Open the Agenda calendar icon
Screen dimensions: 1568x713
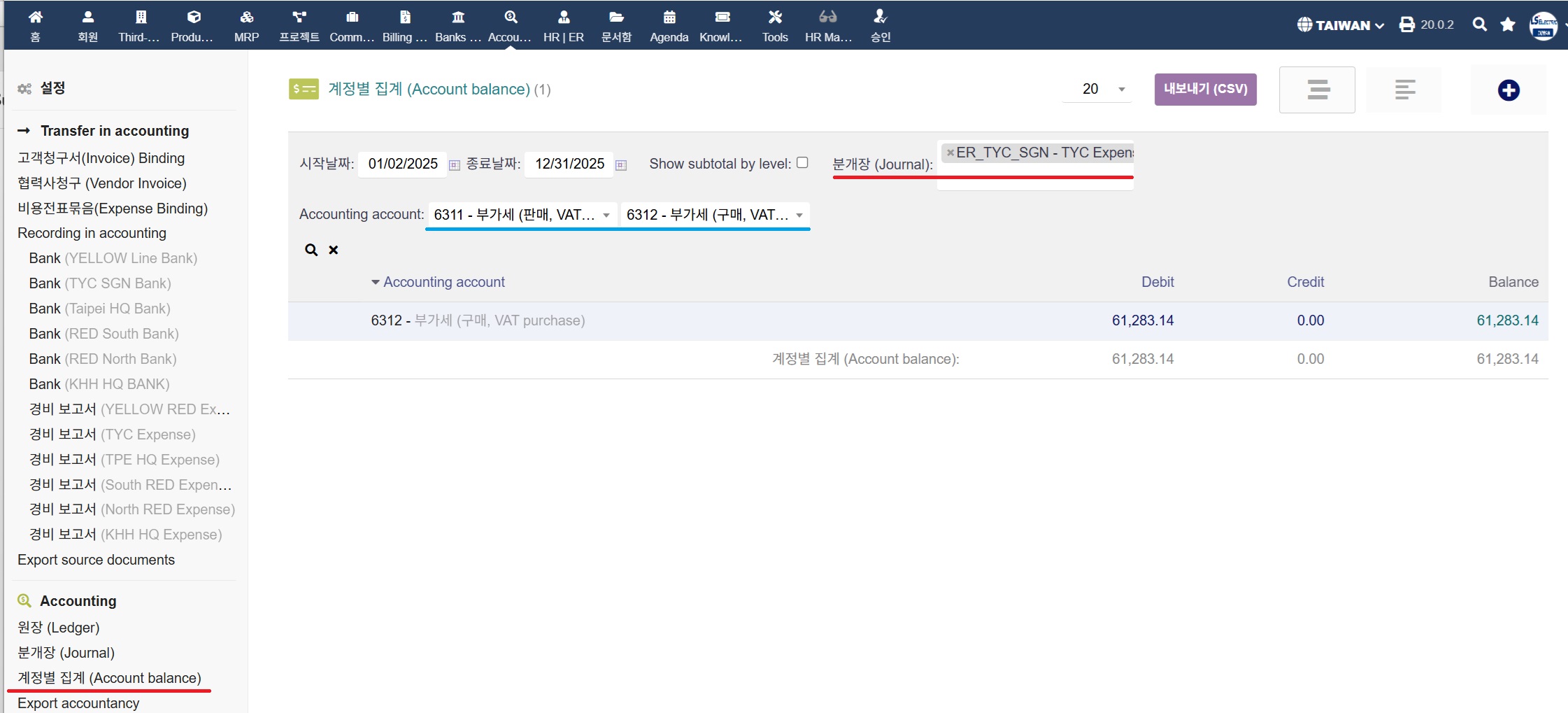point(669,17)
